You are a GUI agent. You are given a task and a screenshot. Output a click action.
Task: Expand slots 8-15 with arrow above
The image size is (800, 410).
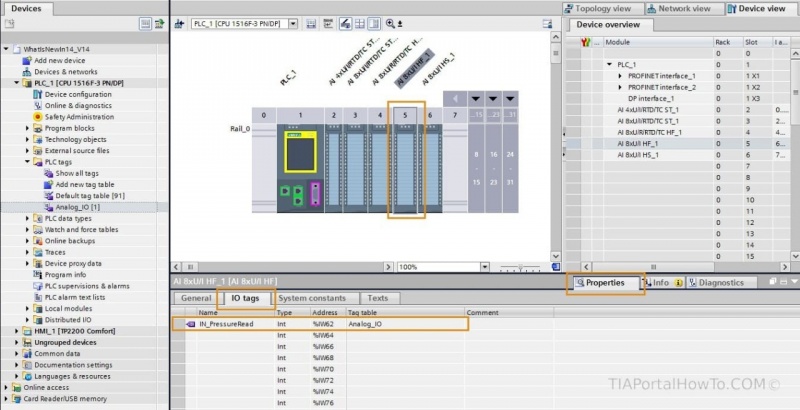[476, 98]
